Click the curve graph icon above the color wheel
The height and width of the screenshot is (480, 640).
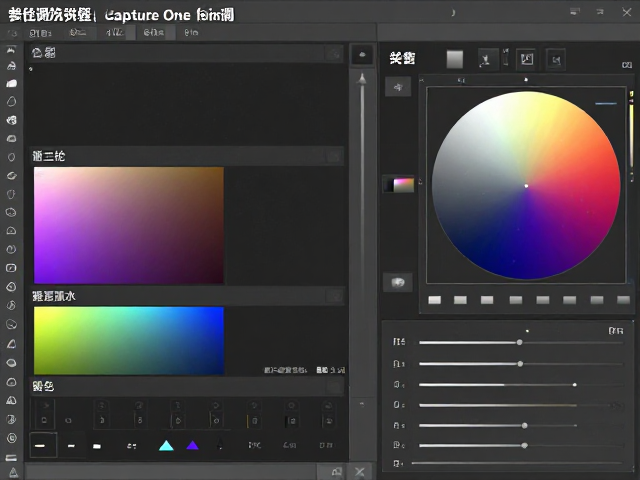tap(527, 60)
